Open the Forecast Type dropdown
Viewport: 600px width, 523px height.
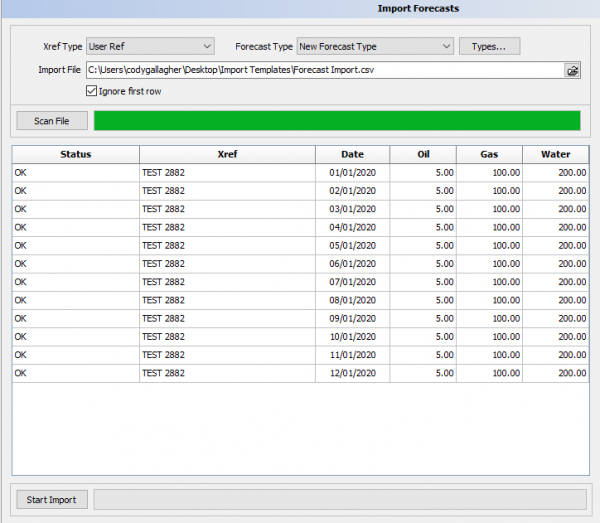(x=375, y=46)
